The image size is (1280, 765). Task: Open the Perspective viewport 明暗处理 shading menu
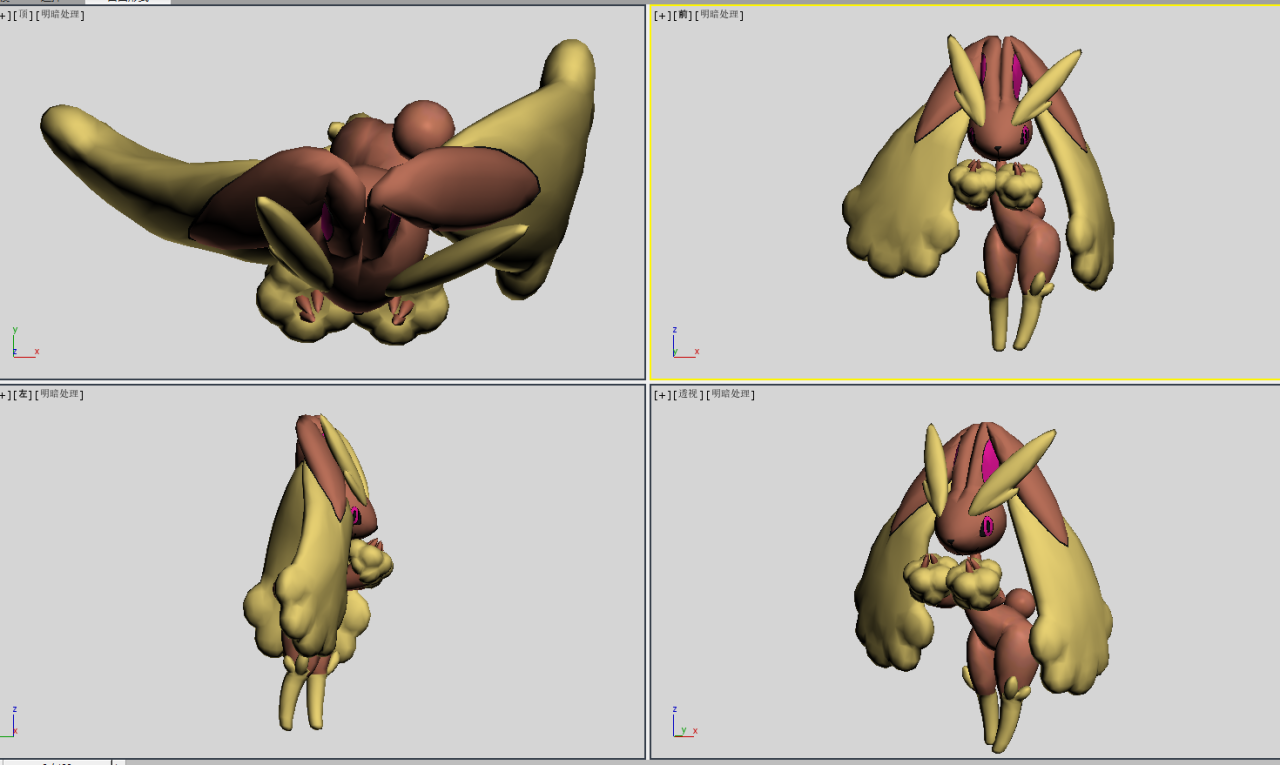coord(731,394)
